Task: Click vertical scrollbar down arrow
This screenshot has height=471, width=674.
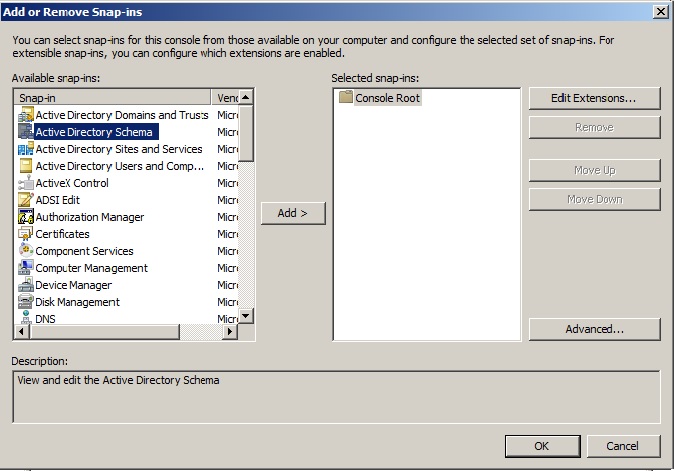Action: click(246, 316)
